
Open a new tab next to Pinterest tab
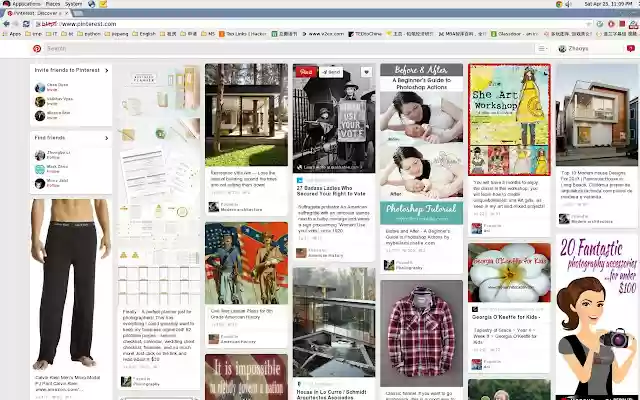tap(78, 13)
